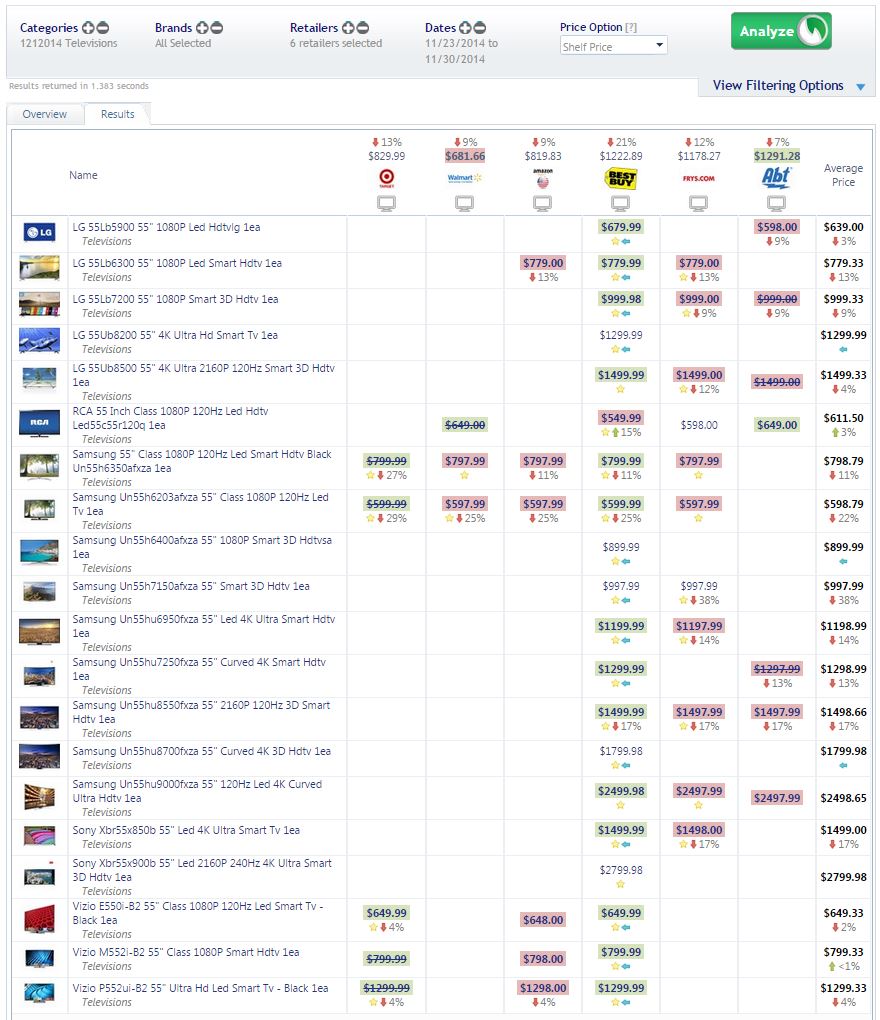Click the Amazon retailer logo
The width and height of the screenshot is (880, 1020).
click(x=542, y=178)
